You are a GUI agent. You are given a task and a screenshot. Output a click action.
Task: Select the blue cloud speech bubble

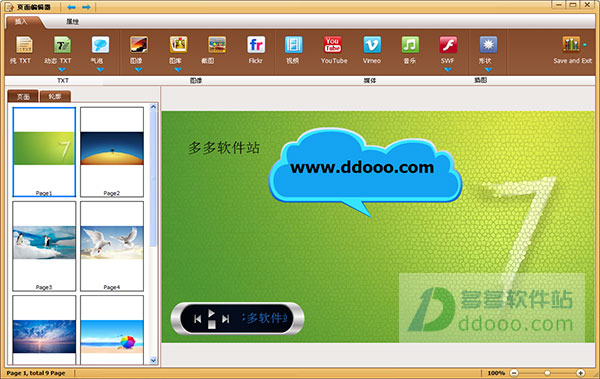point(365,173)
